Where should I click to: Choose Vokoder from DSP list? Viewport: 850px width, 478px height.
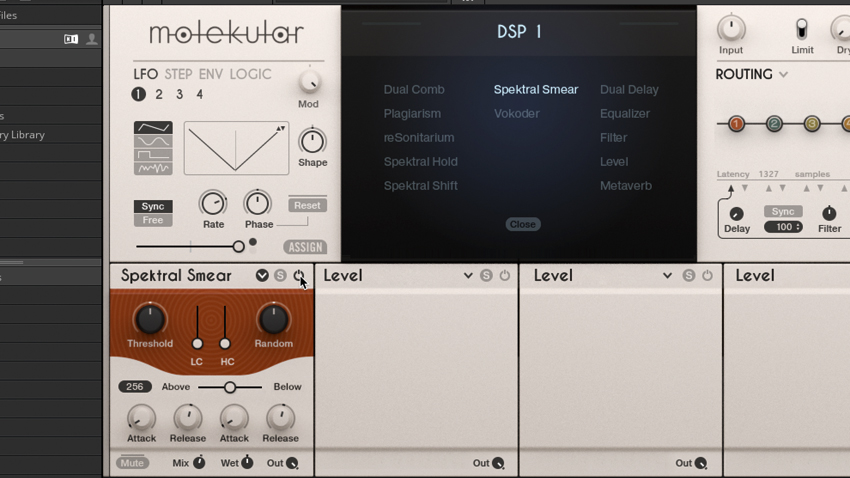pos(517,114)
